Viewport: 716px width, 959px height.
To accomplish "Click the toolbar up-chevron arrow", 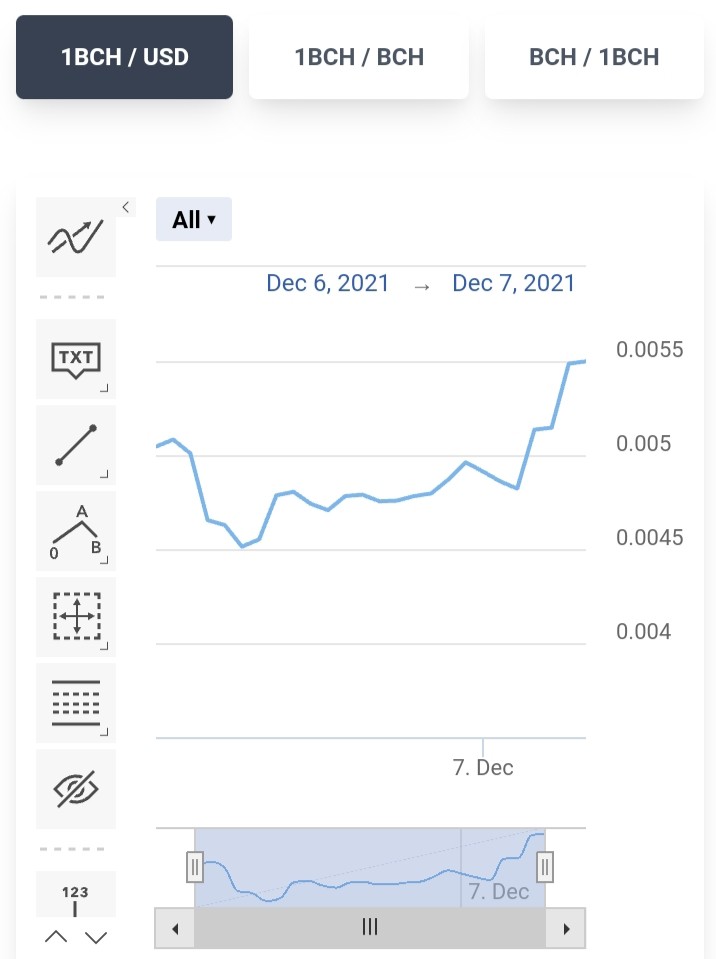I will (x=56, y=936).
